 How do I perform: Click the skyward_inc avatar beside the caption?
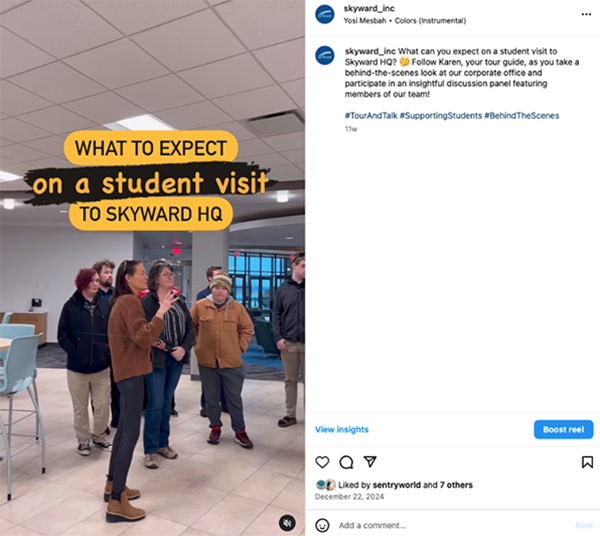324,55
